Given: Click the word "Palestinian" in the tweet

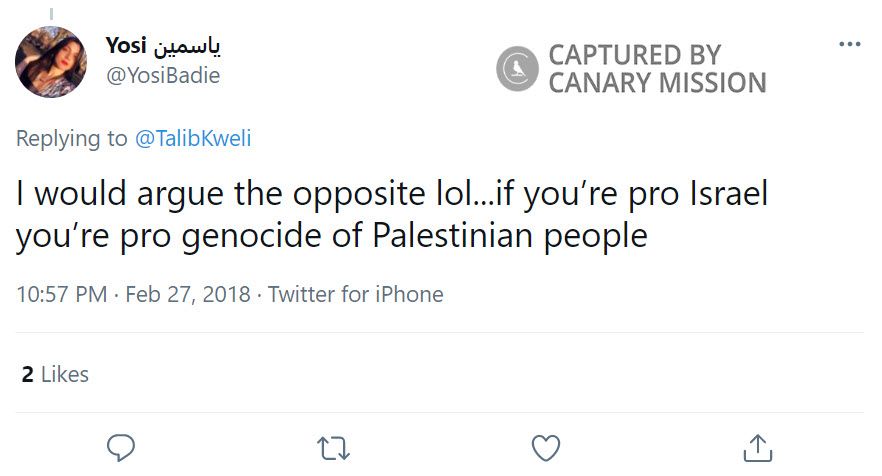Looking at the screenshot, I should [x=456, y=238].
